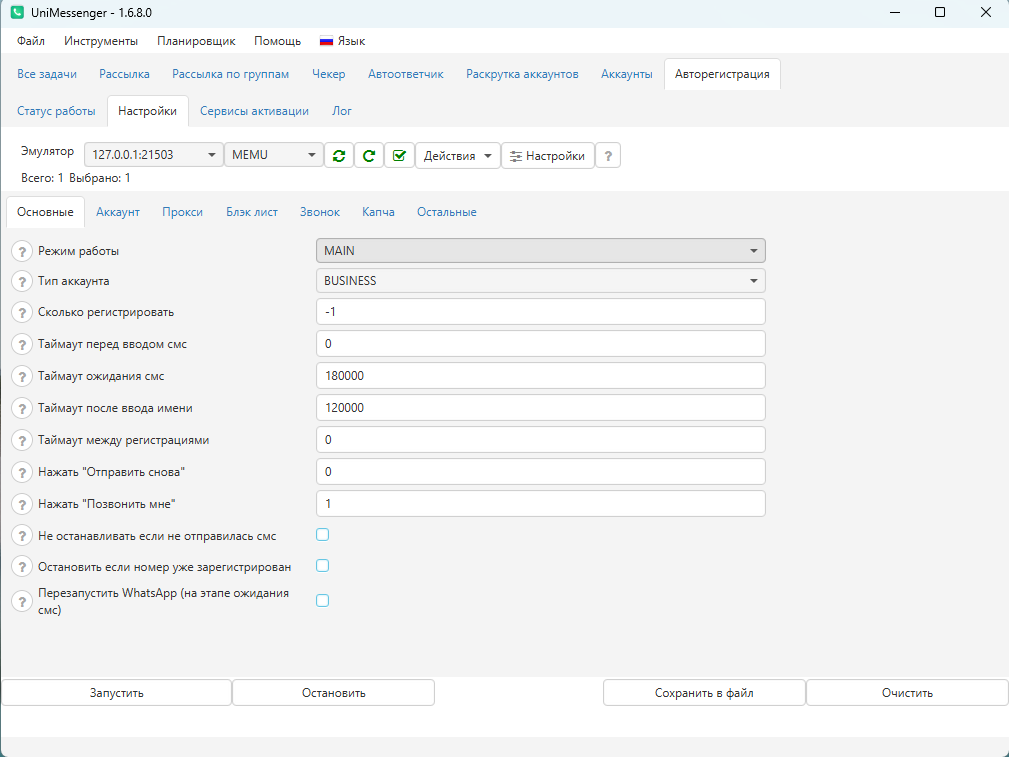Click help icon for Таймаут после ввода имени

tap(22, 408)
